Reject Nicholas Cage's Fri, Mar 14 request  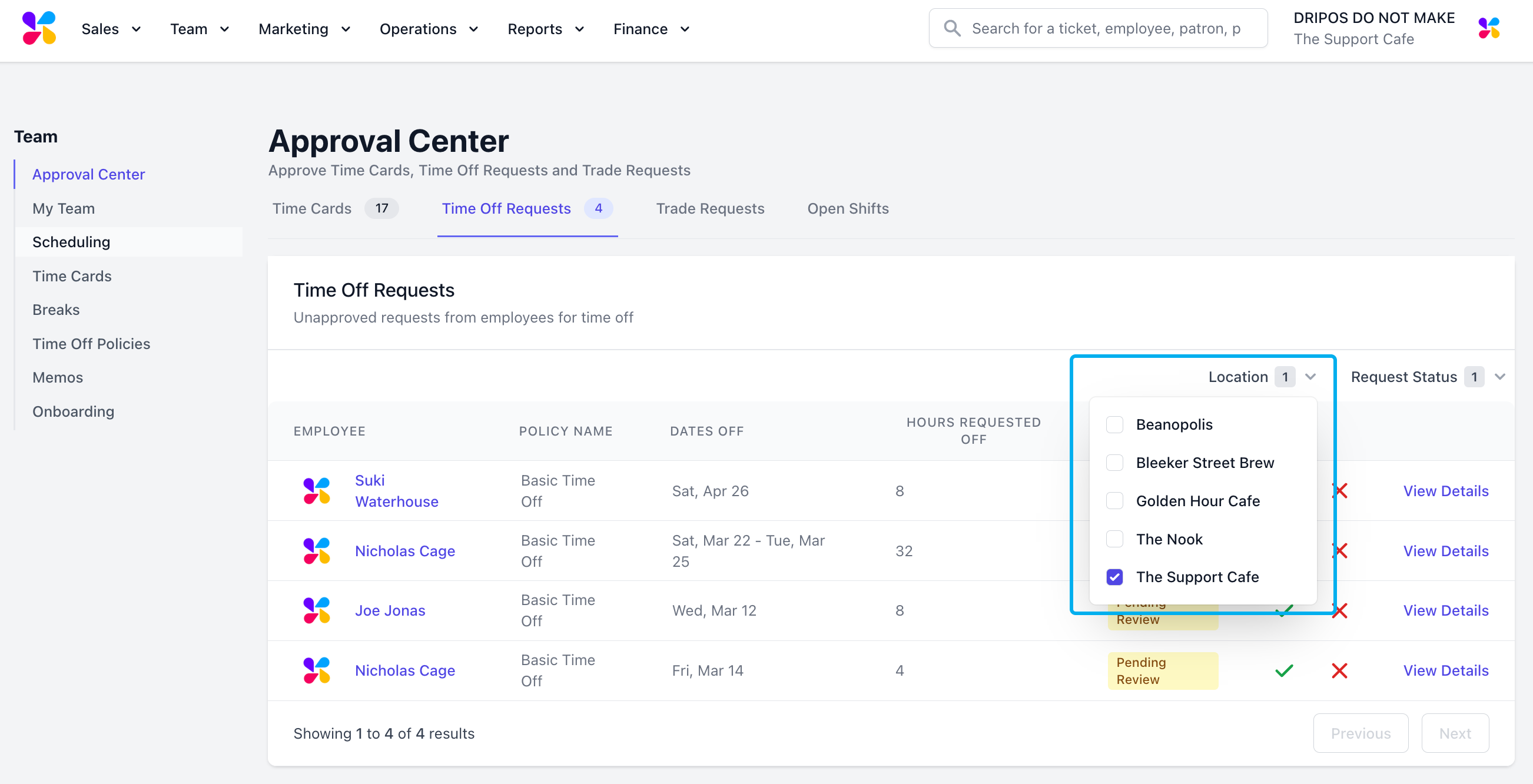(1339, 670)
